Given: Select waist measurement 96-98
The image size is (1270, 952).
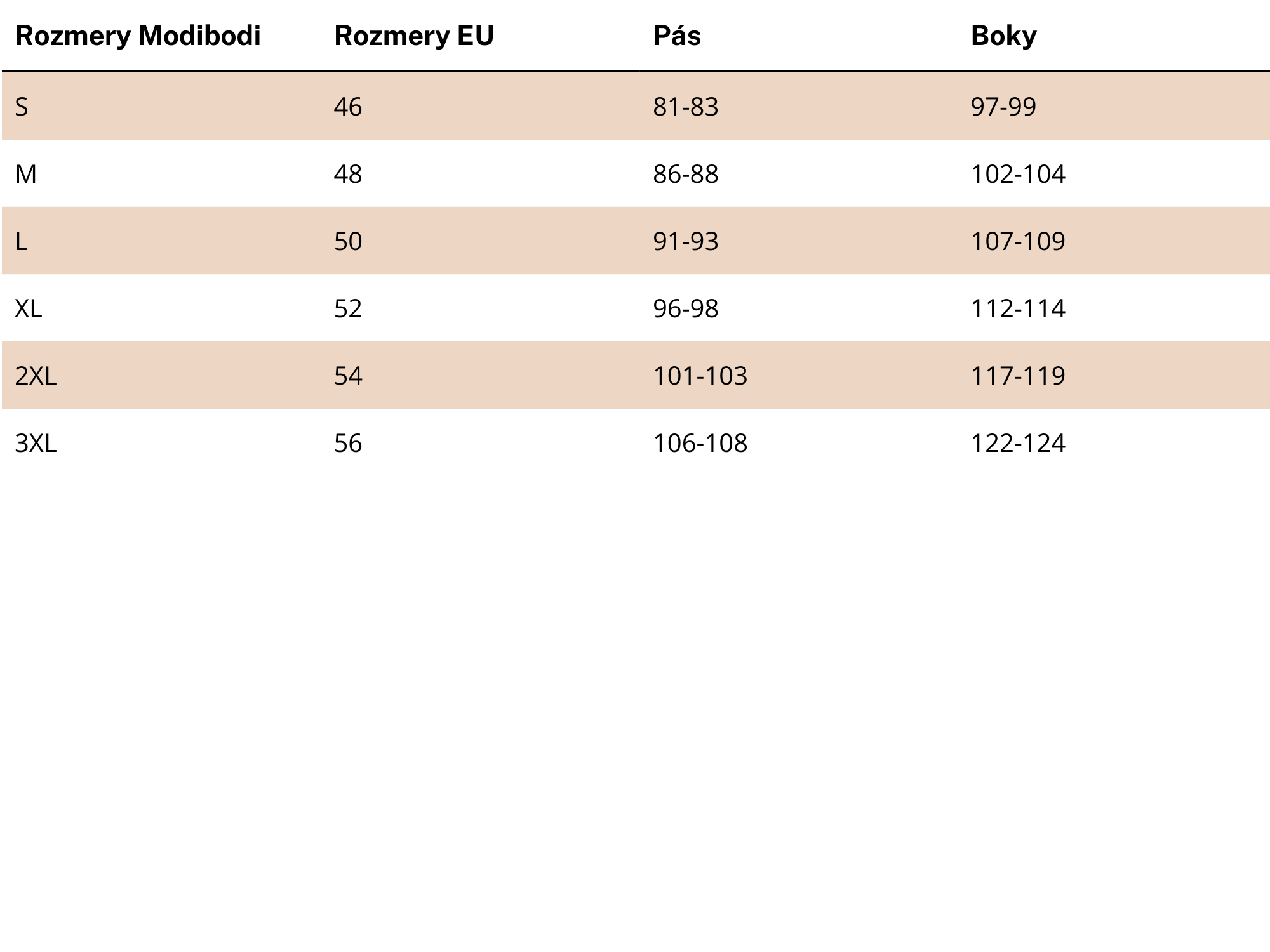Looking at the screenshot, I should tap(686, 308).
